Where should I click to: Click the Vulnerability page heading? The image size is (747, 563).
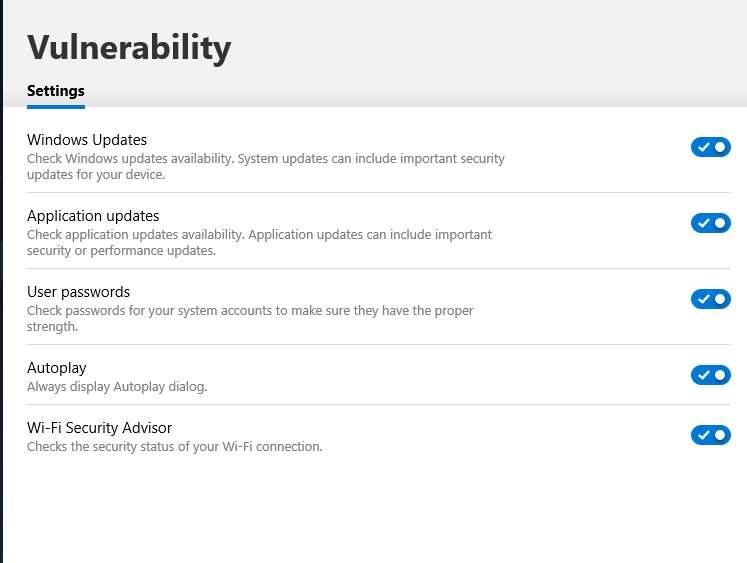coord(129,46)
